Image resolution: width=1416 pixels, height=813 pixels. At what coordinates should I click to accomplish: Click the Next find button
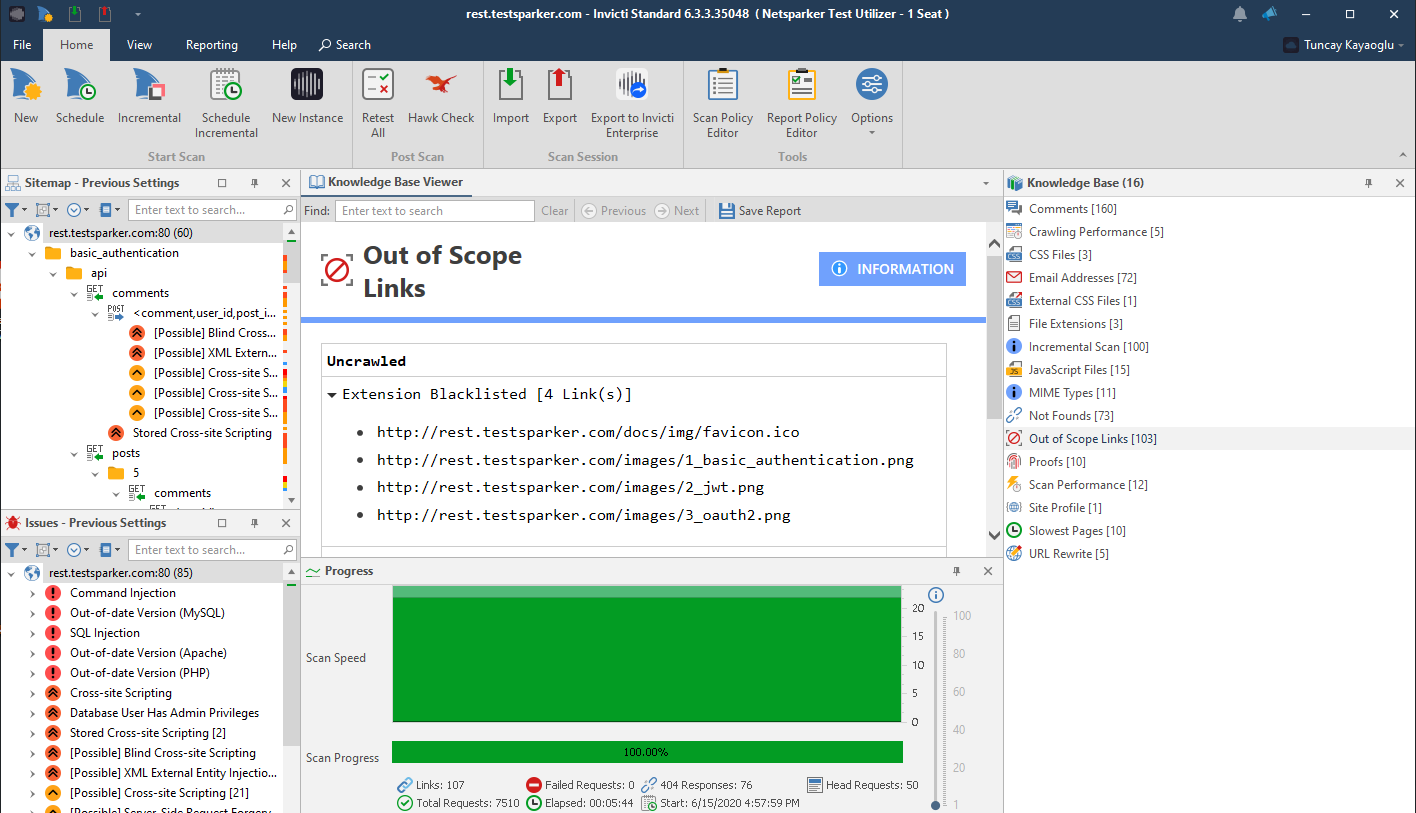677,211
